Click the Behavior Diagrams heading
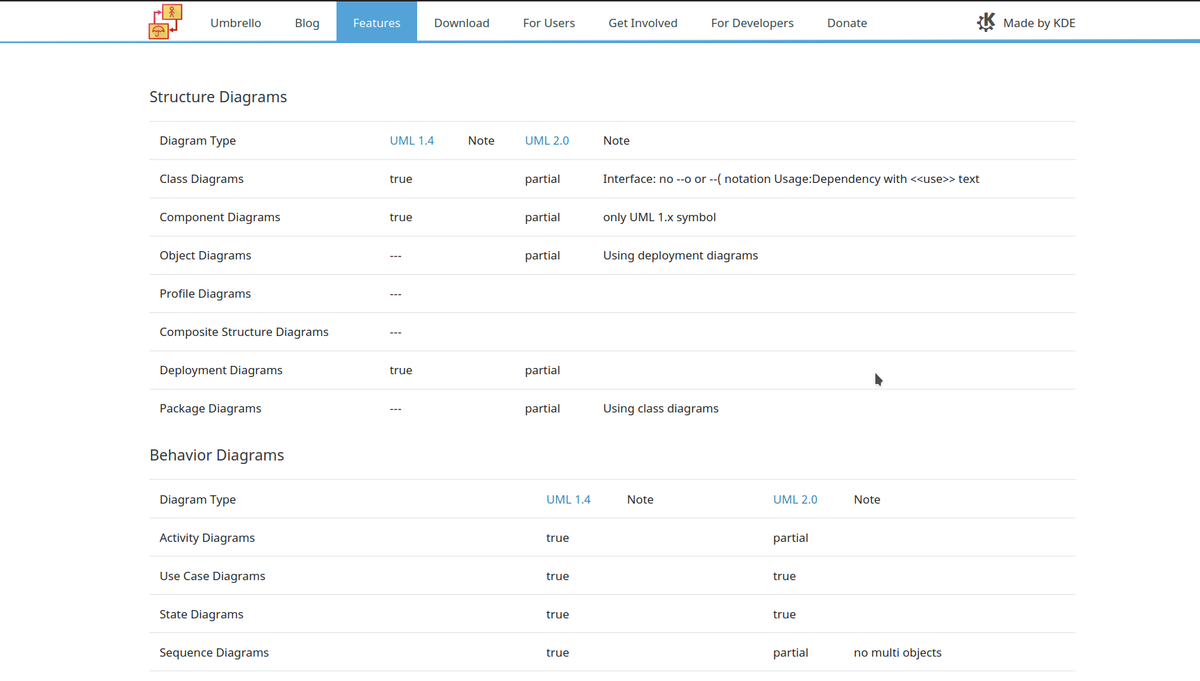Screen dimensions: 1200x681 pos(216,455)
